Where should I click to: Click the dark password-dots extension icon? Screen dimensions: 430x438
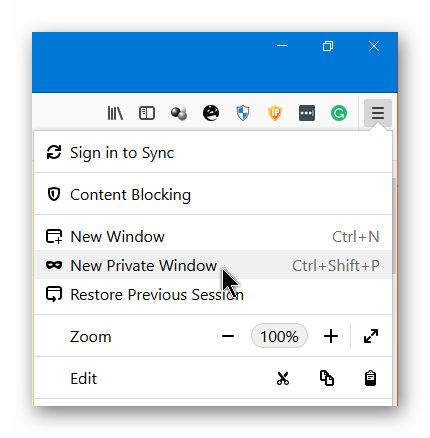point(307,113)
